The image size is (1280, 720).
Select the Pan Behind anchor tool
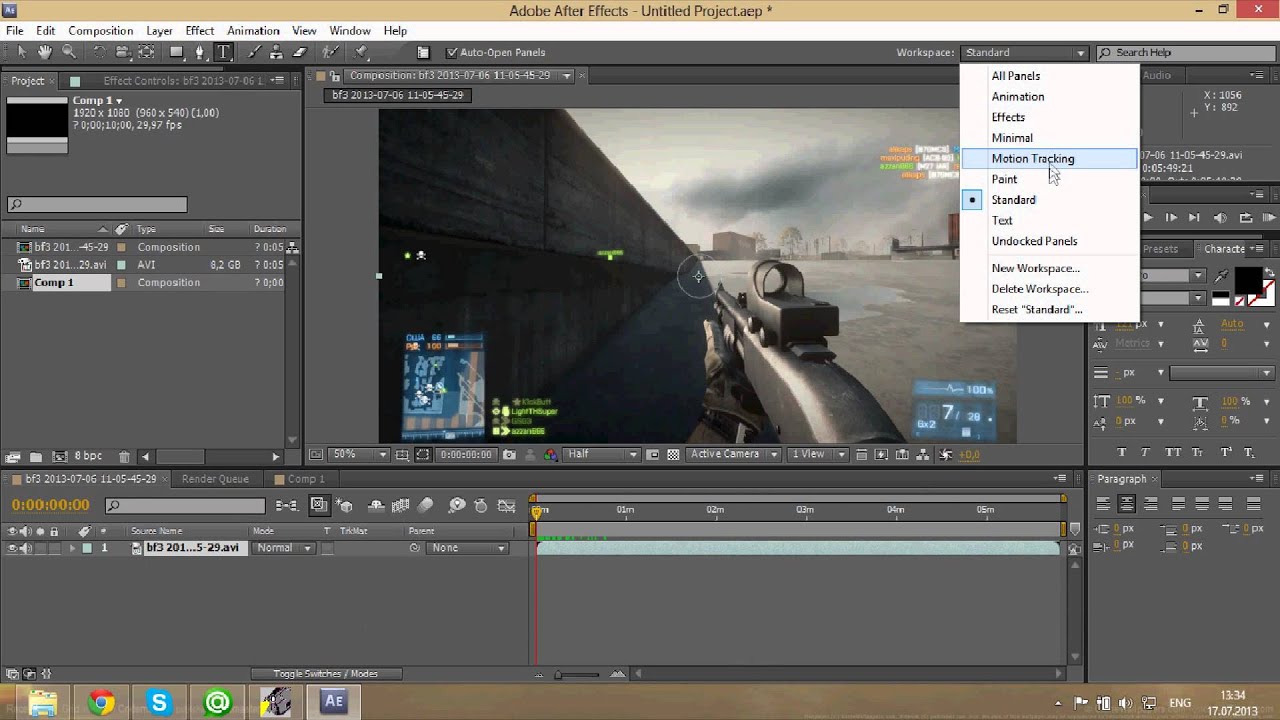coord(146,52)
